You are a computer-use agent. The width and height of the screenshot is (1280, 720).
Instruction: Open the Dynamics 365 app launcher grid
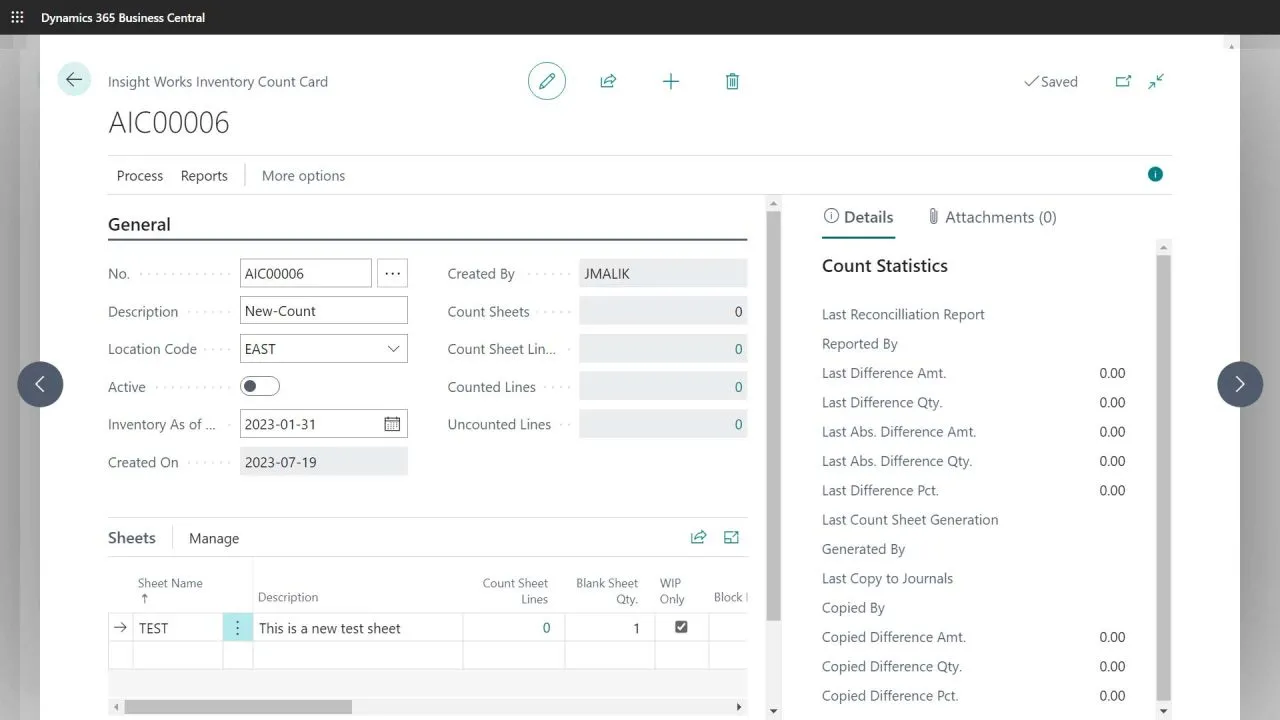pos(16,16)
